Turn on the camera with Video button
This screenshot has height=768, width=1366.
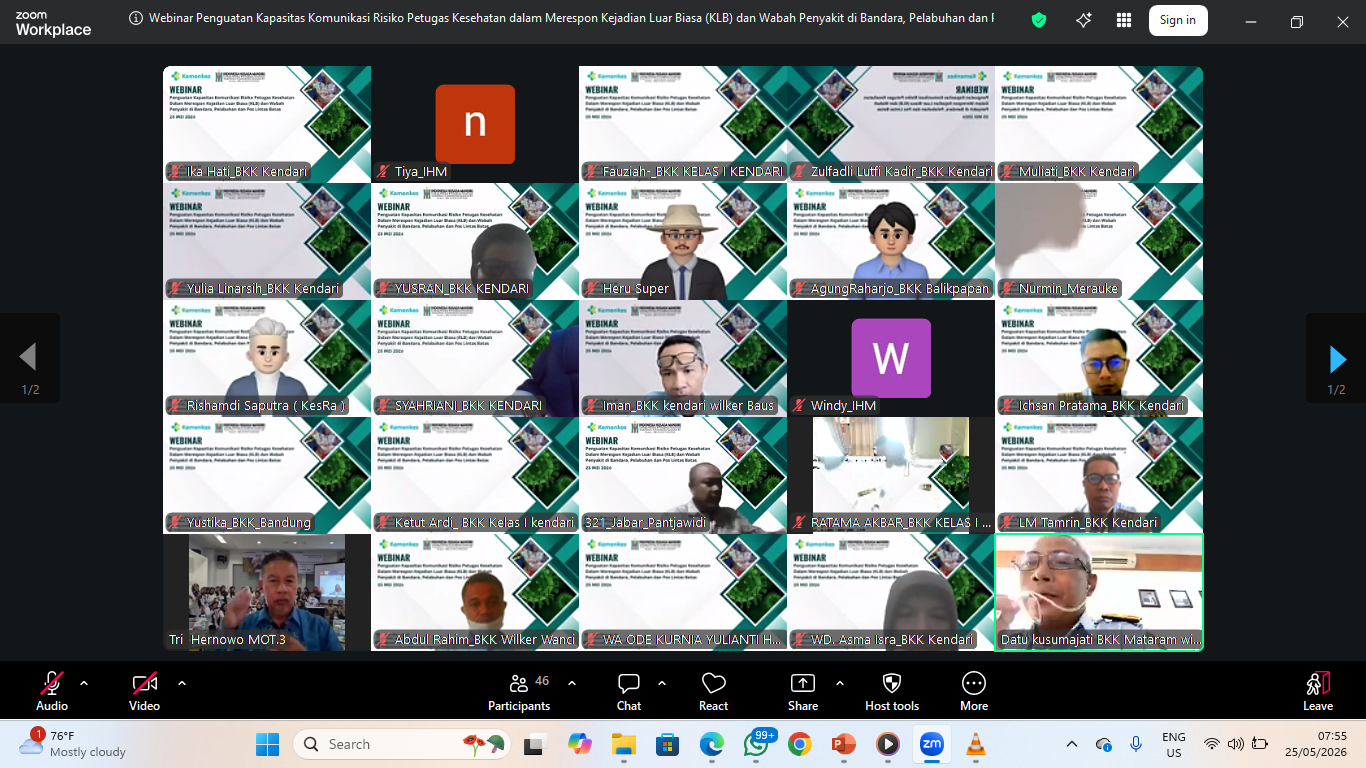coord(144,691)
